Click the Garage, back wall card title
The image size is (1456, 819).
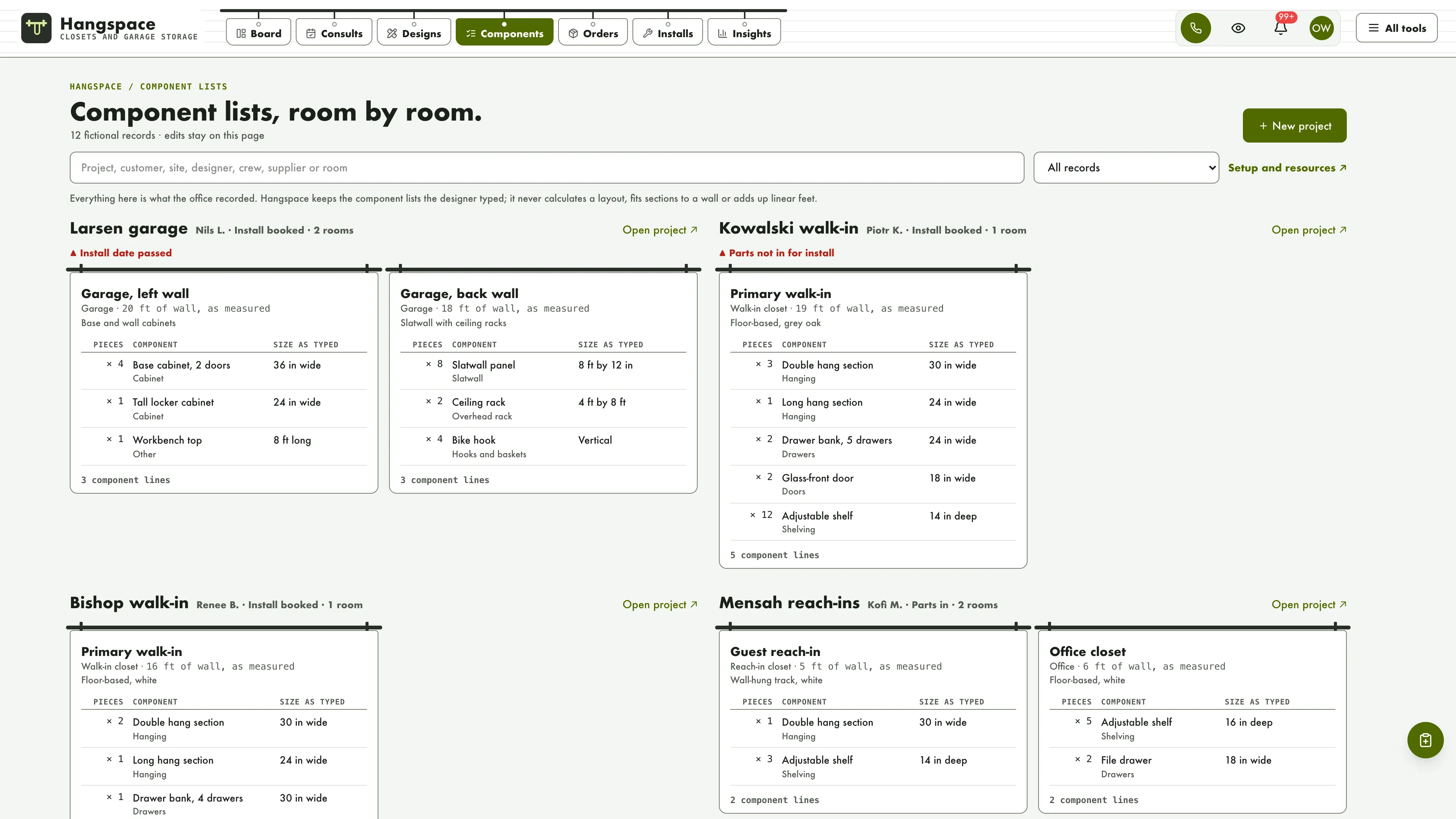pyautogui.click(x=459, y=293)
